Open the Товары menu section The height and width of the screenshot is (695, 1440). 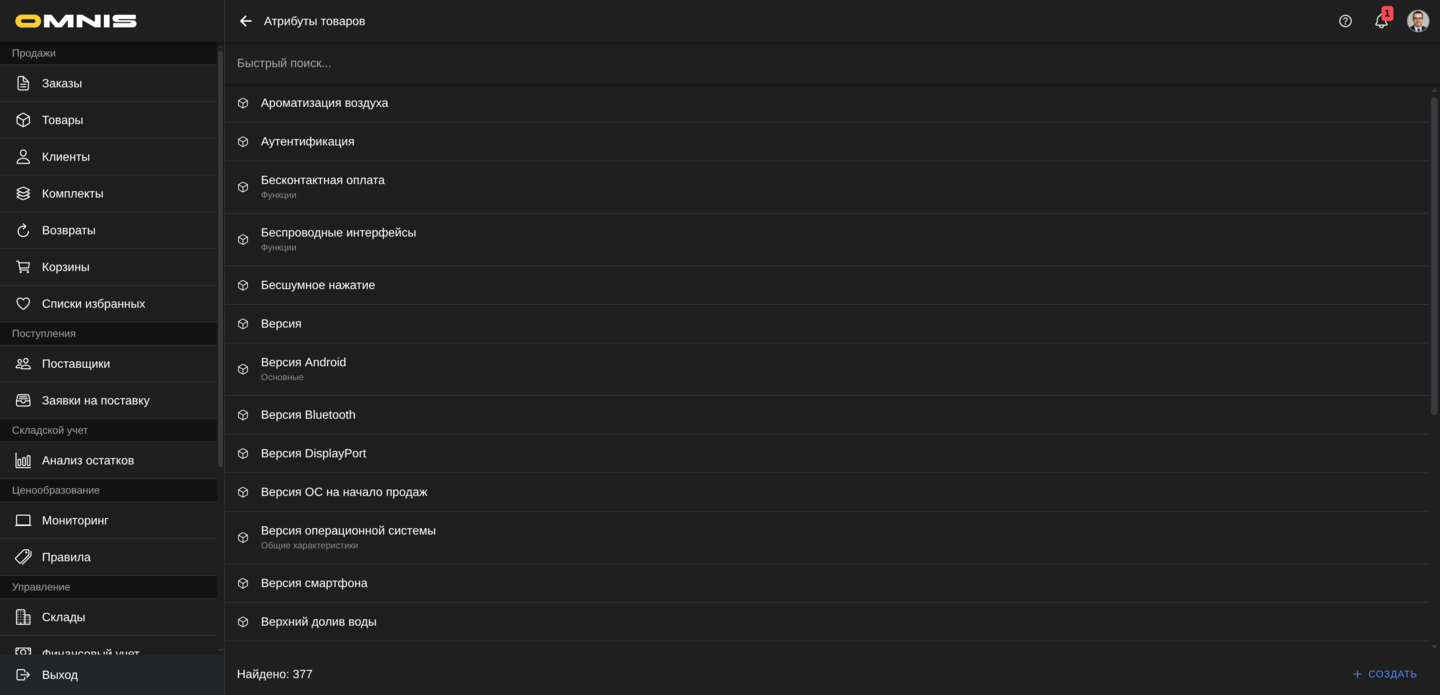62,120
